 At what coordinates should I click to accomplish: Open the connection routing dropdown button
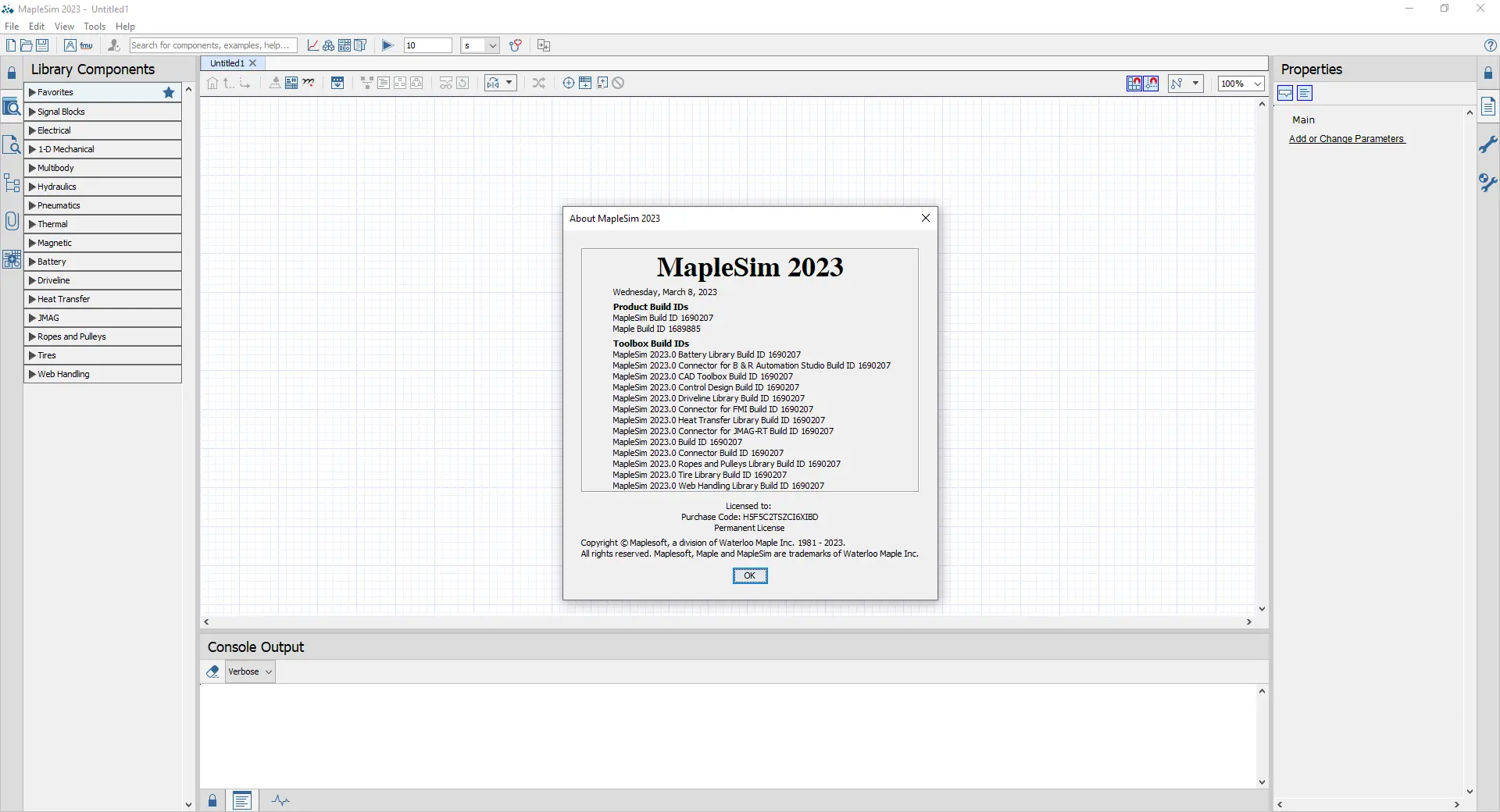(1185, 84)
